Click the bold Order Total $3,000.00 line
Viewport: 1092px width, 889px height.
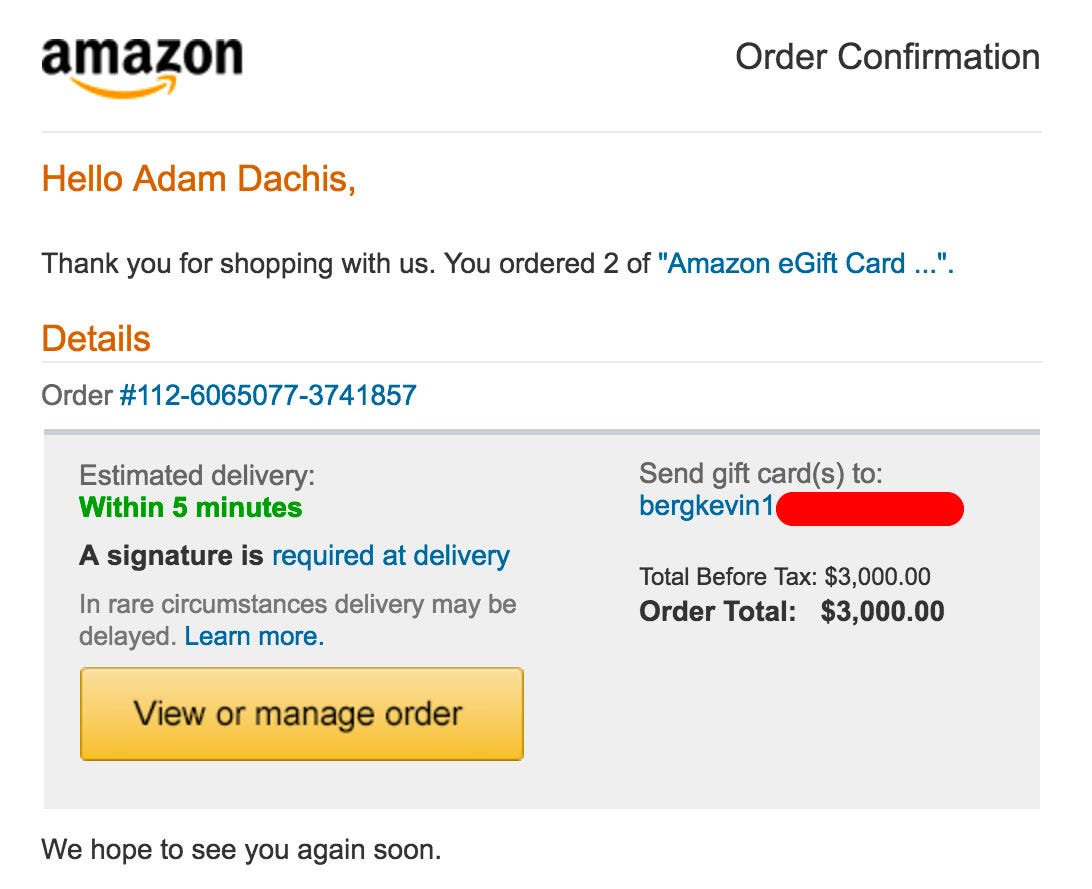[791, 612]
